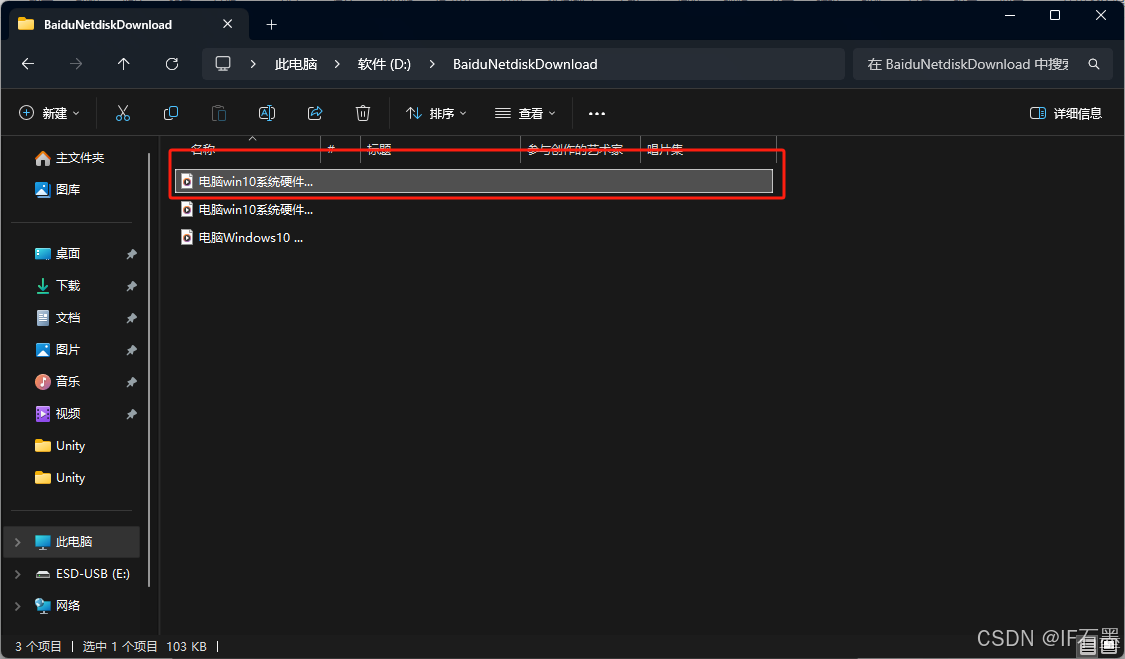Click the Cut scissors icon
Screen dimensions: 1125x659
[x=123, y=113]
